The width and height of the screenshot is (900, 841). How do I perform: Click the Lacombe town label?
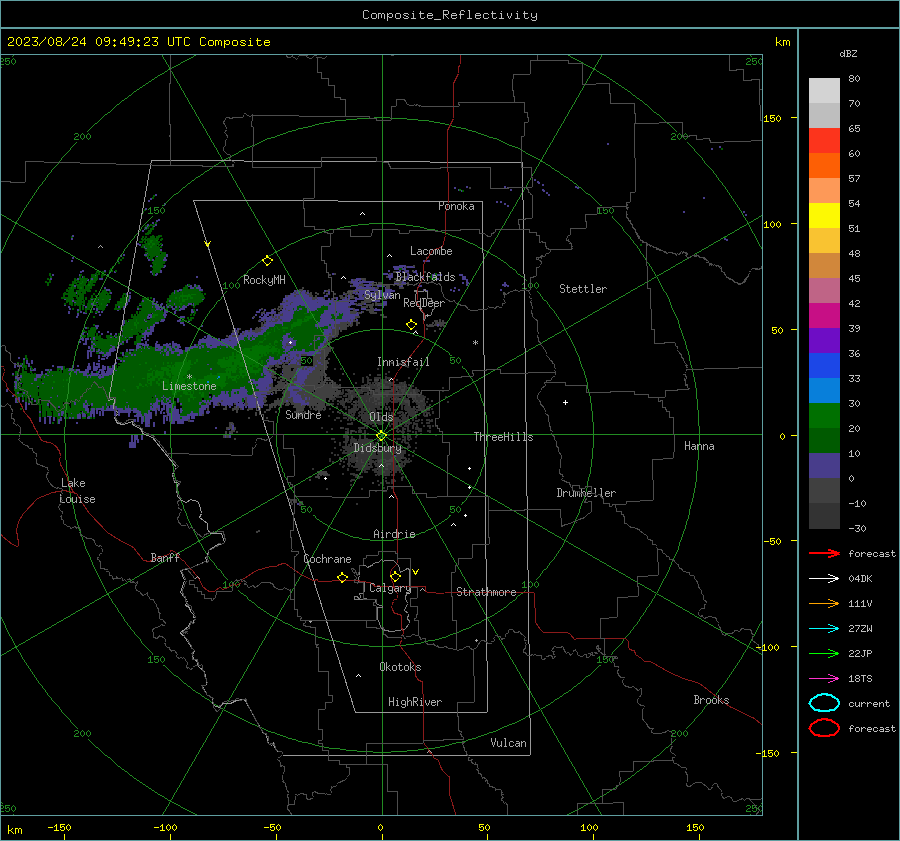431,251
